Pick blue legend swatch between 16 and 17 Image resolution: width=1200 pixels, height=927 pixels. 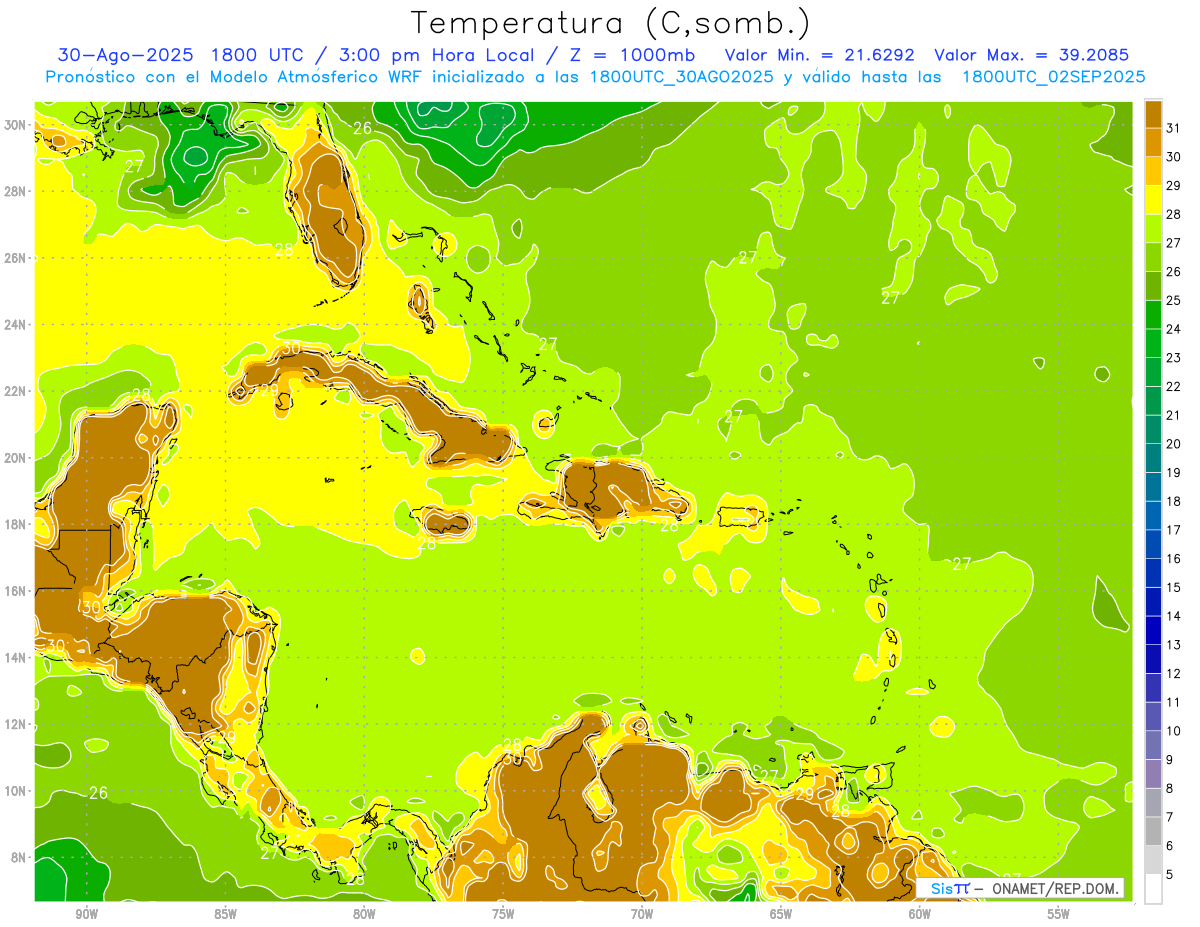pos(1153,543)
